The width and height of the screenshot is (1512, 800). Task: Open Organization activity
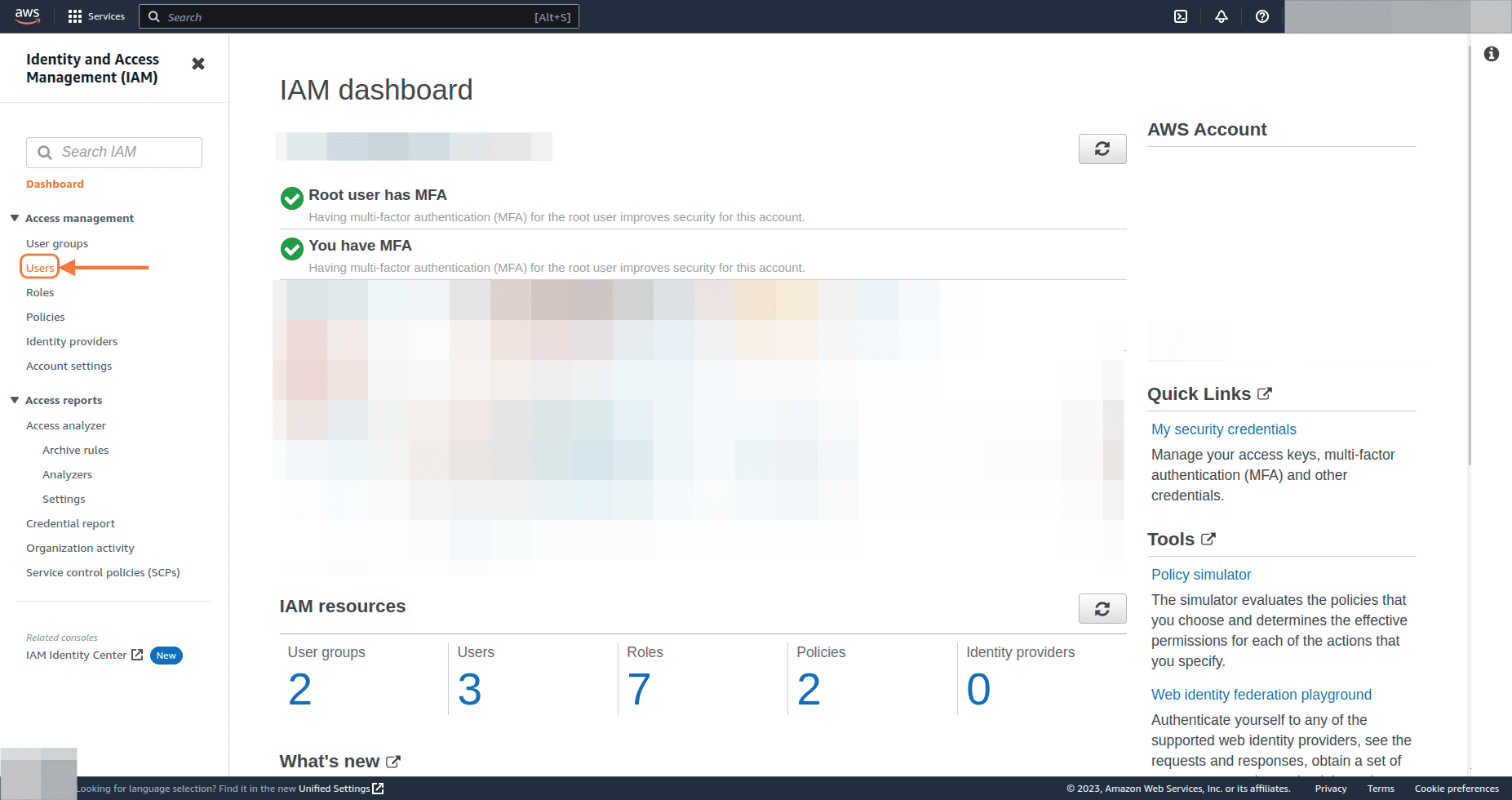point(80,548)
